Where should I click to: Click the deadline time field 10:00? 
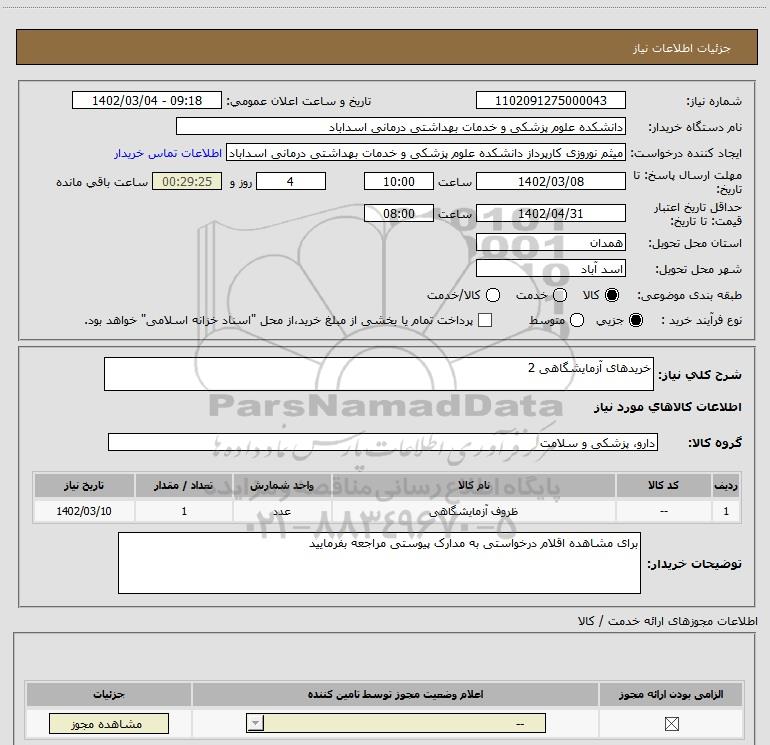click(399, 181)
